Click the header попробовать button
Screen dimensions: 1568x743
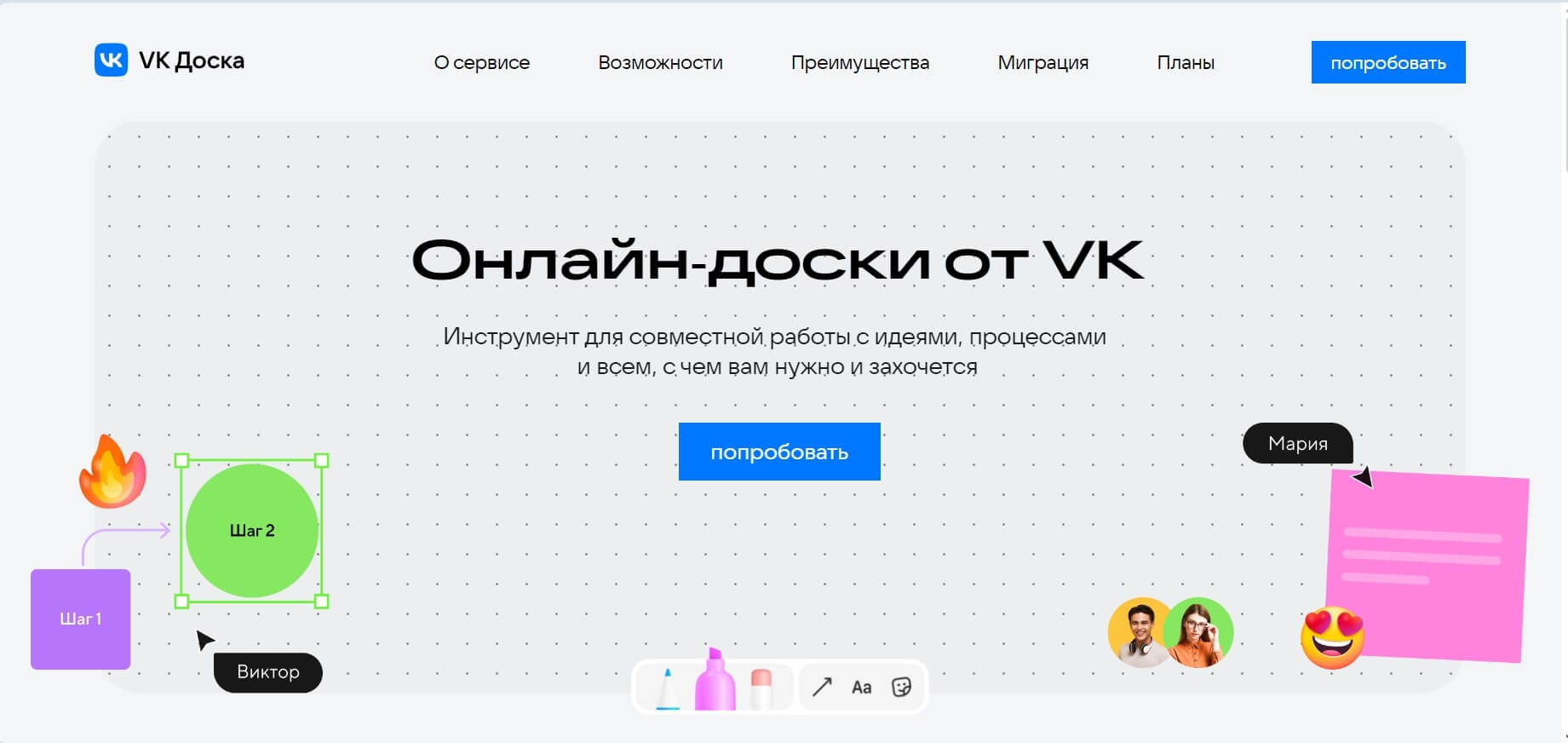[1388, 62]
